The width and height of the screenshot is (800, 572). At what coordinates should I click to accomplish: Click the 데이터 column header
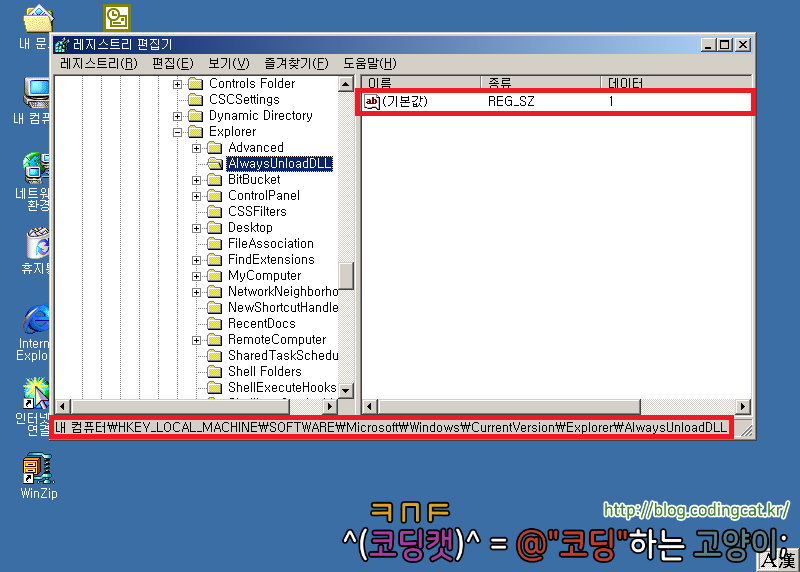[676, 83]
